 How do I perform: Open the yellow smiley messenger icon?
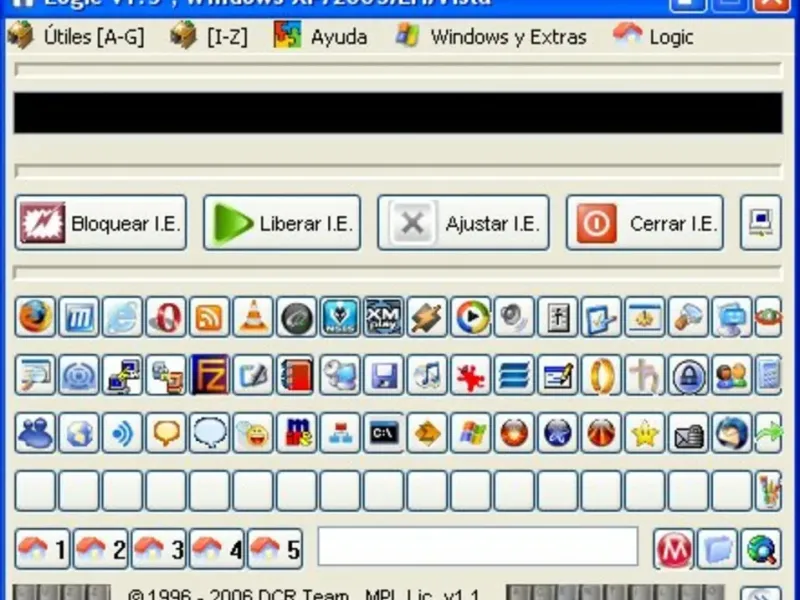253,433
